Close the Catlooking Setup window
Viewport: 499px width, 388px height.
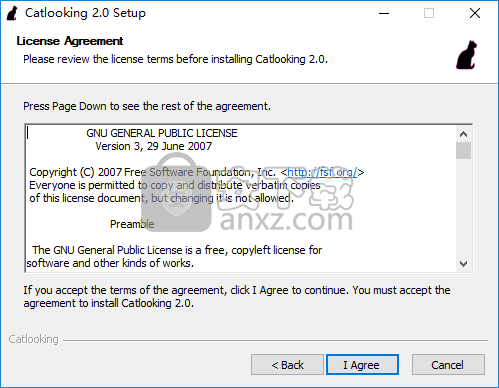tap(475, 13)
